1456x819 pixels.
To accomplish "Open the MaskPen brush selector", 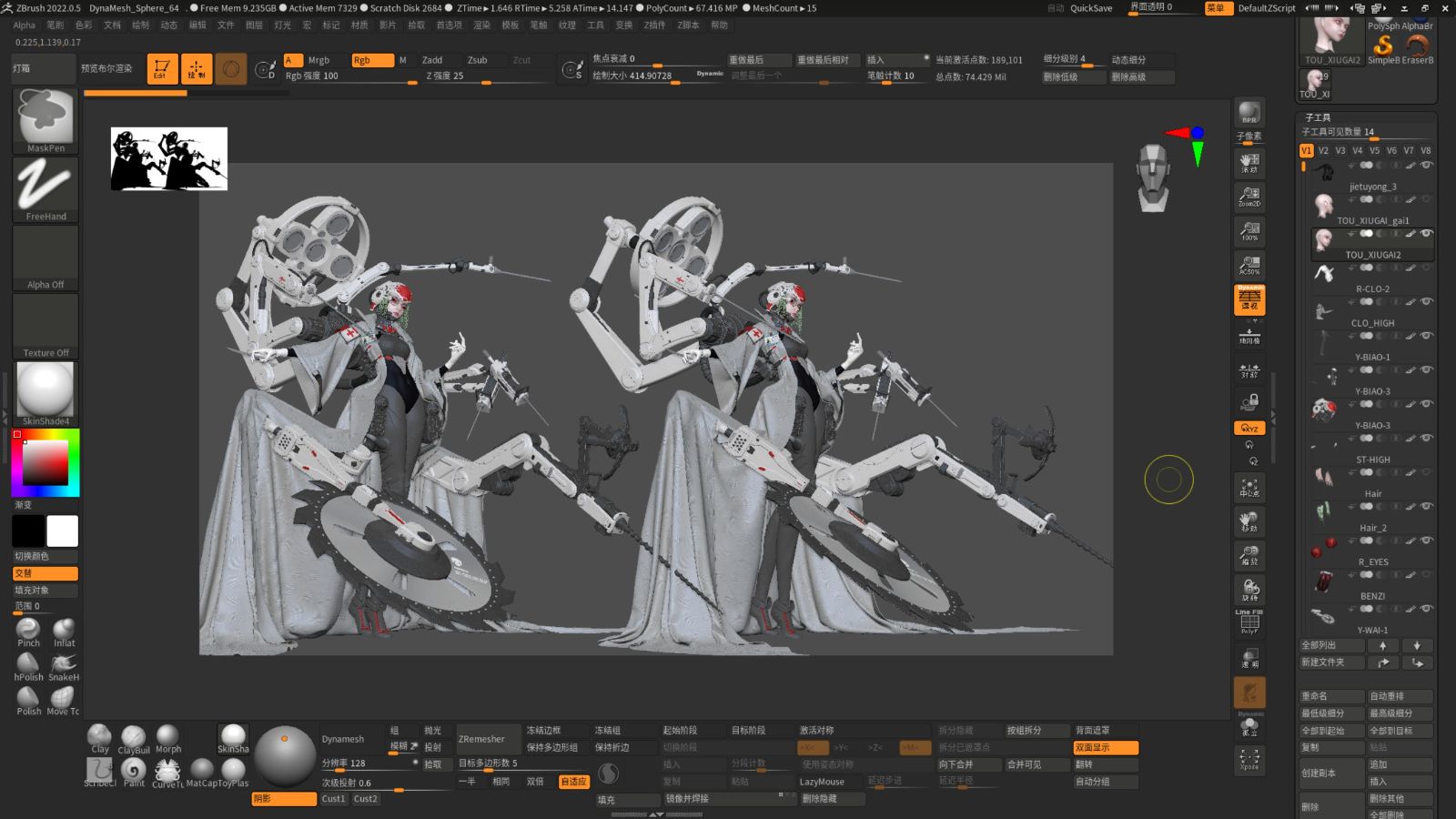I will (45, 121).
